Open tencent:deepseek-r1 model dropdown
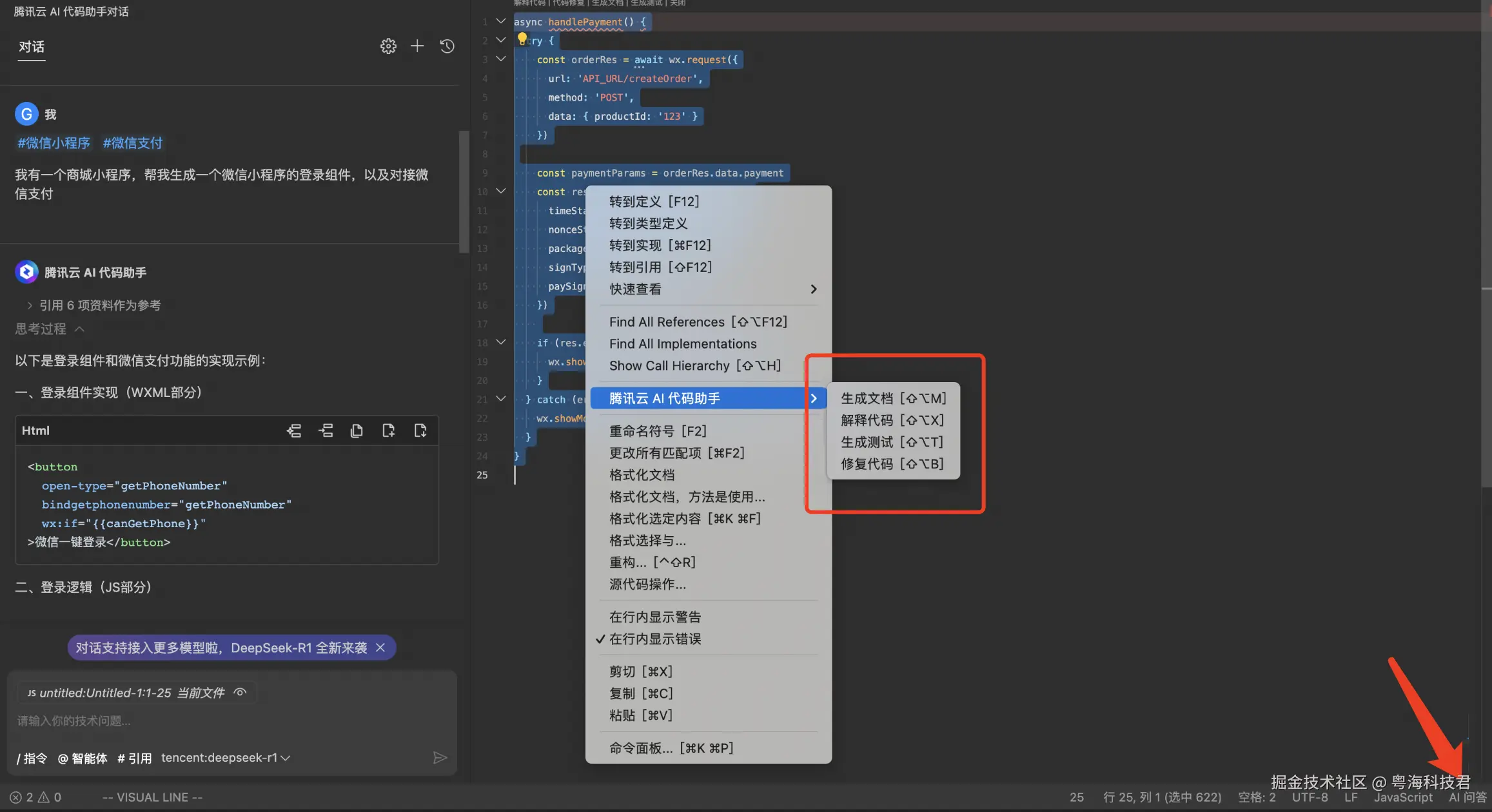 point(225,758)
